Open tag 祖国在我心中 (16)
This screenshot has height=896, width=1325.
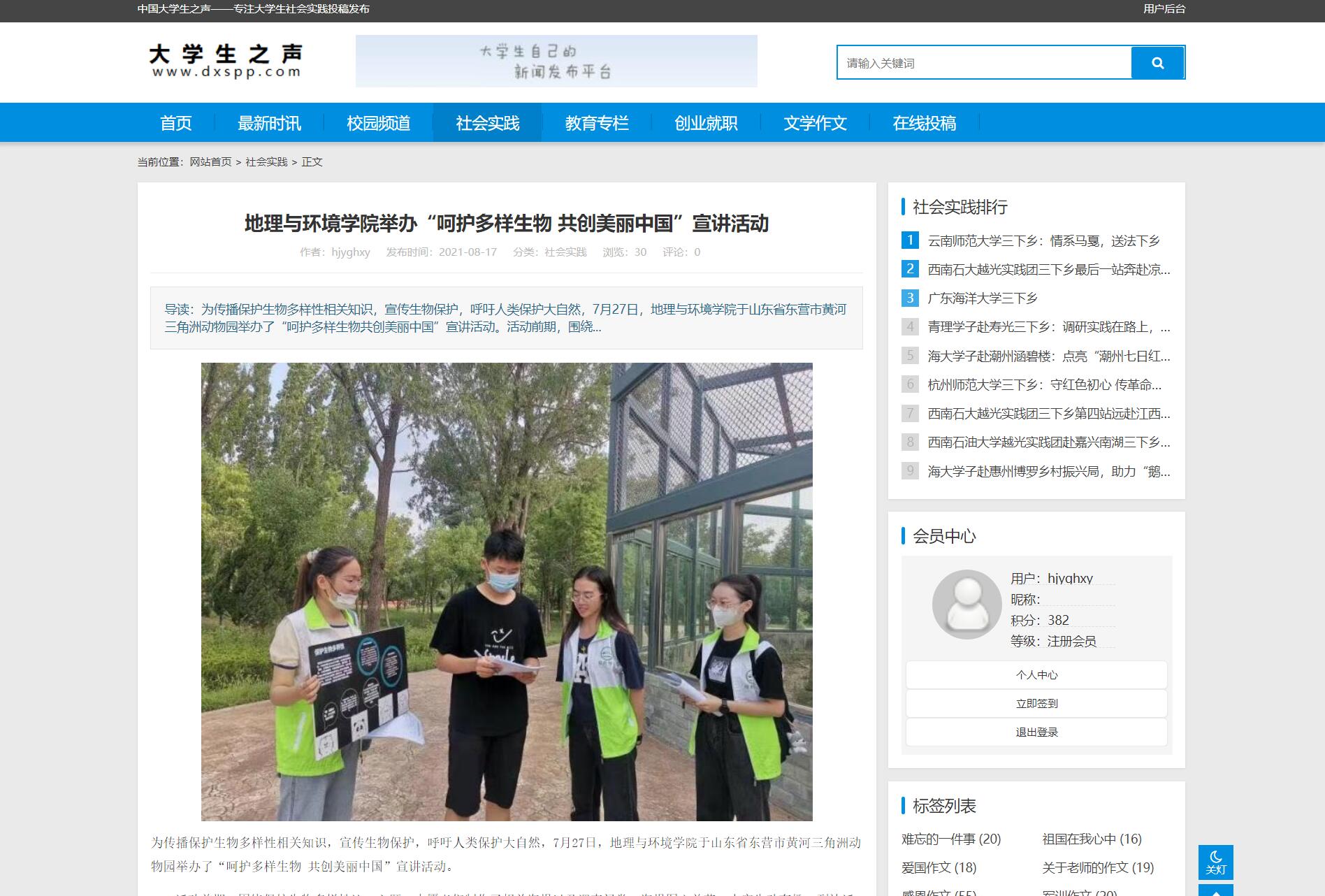coord(1092,839)
